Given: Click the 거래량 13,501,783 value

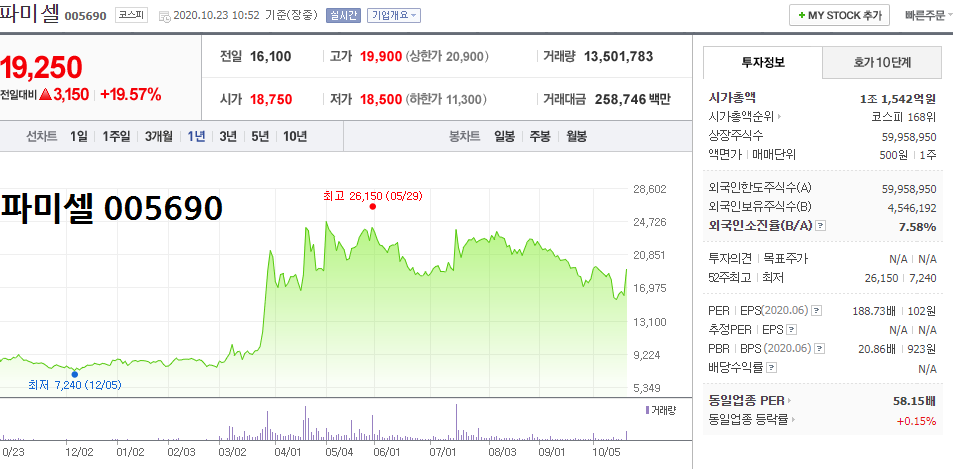Looking at the screenshot, I should tap(618, 57).
